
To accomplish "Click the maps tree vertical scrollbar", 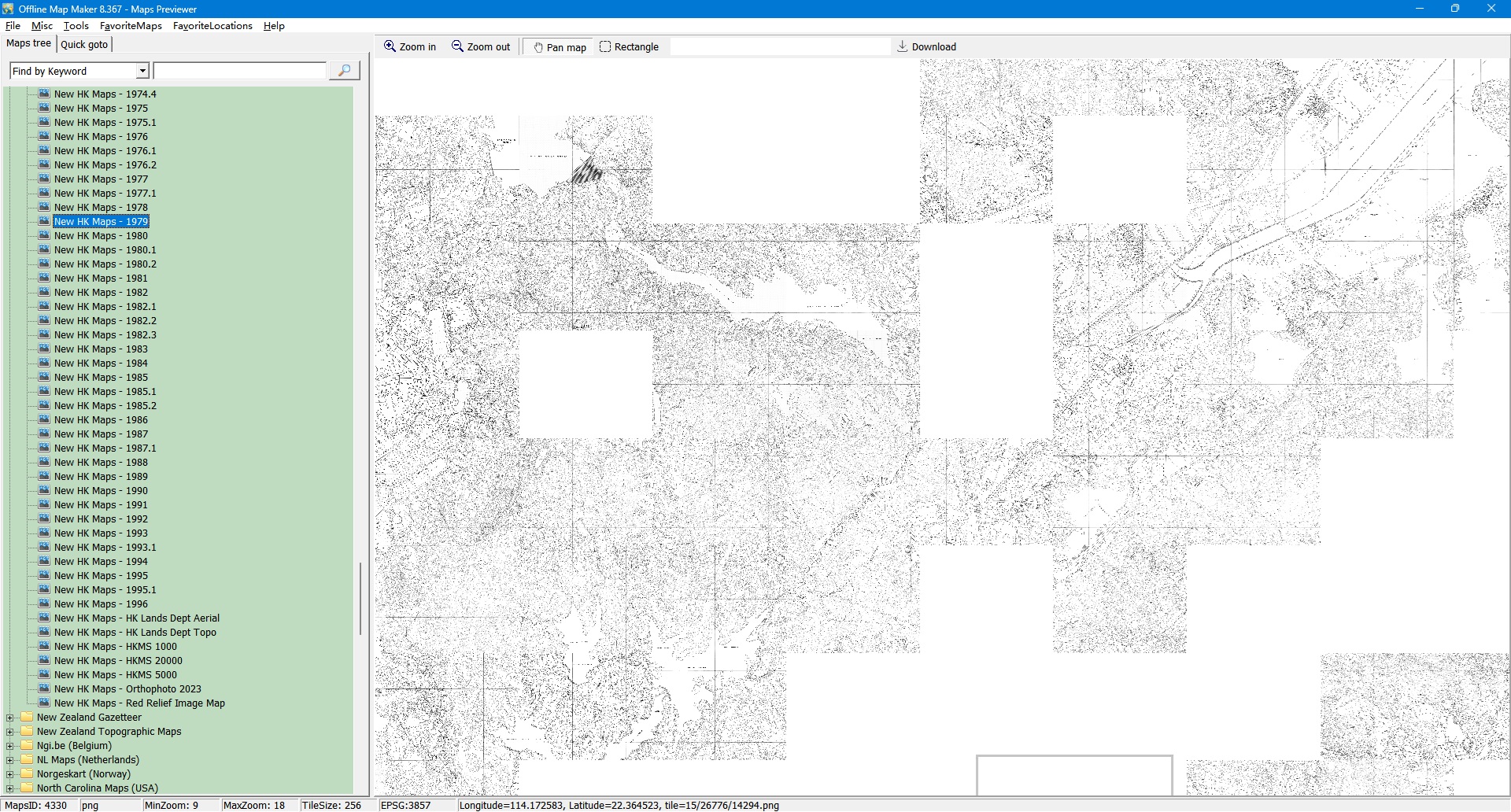I will point(360,598).
